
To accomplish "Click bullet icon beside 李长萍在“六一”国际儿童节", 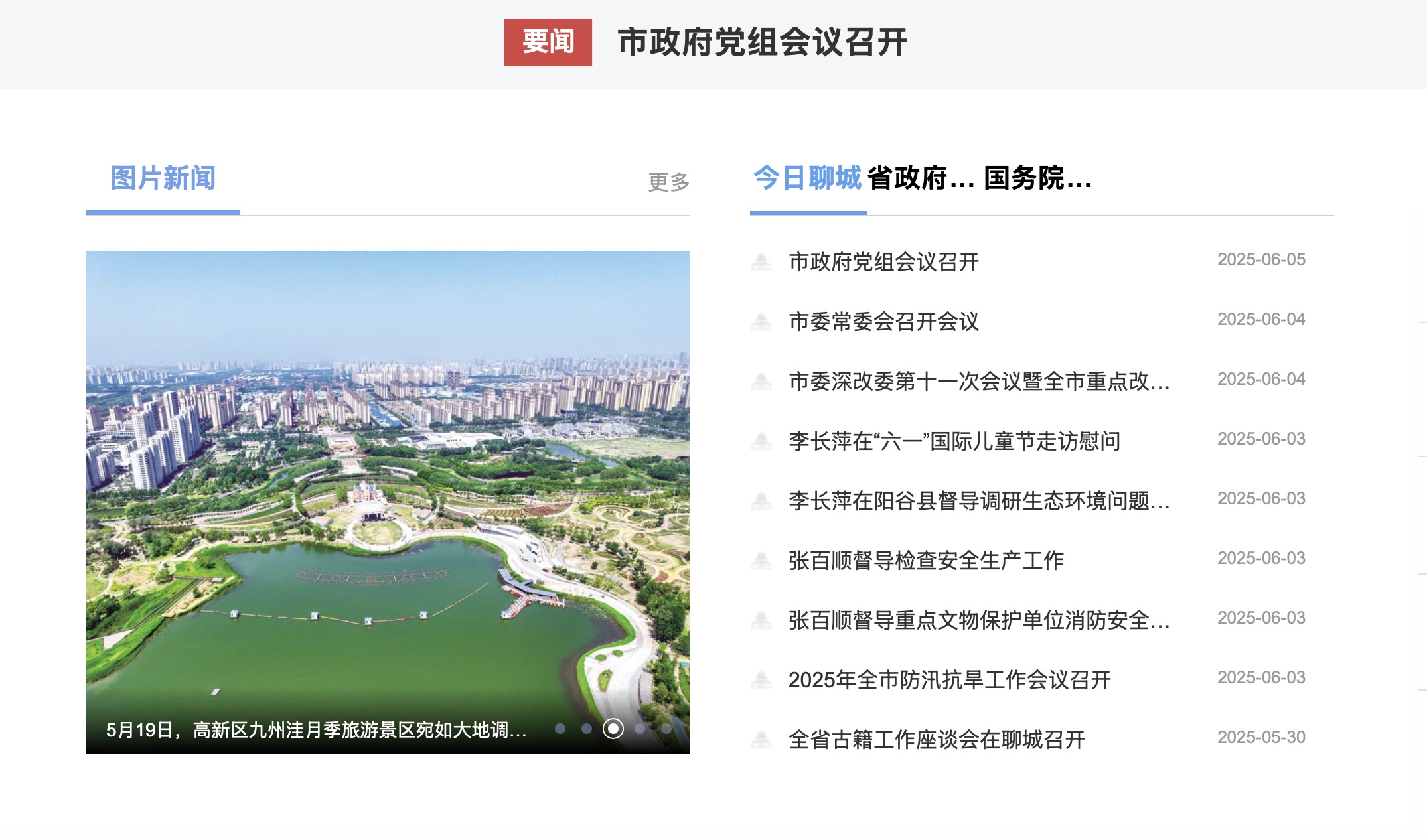I will pyautogui.click(x=761, y=441).
